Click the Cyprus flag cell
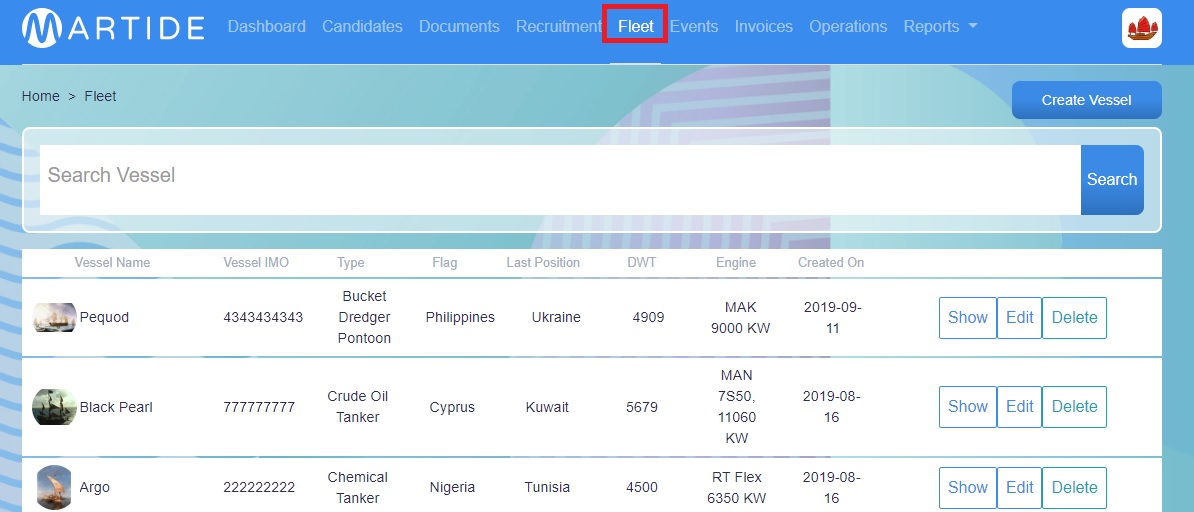This screenshot has height=512, width=1194. tap(452, 408)
